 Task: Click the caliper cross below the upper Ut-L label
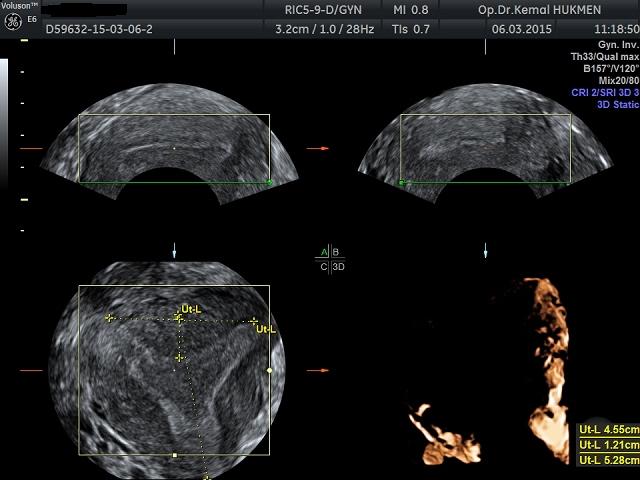tap(178, 318)
